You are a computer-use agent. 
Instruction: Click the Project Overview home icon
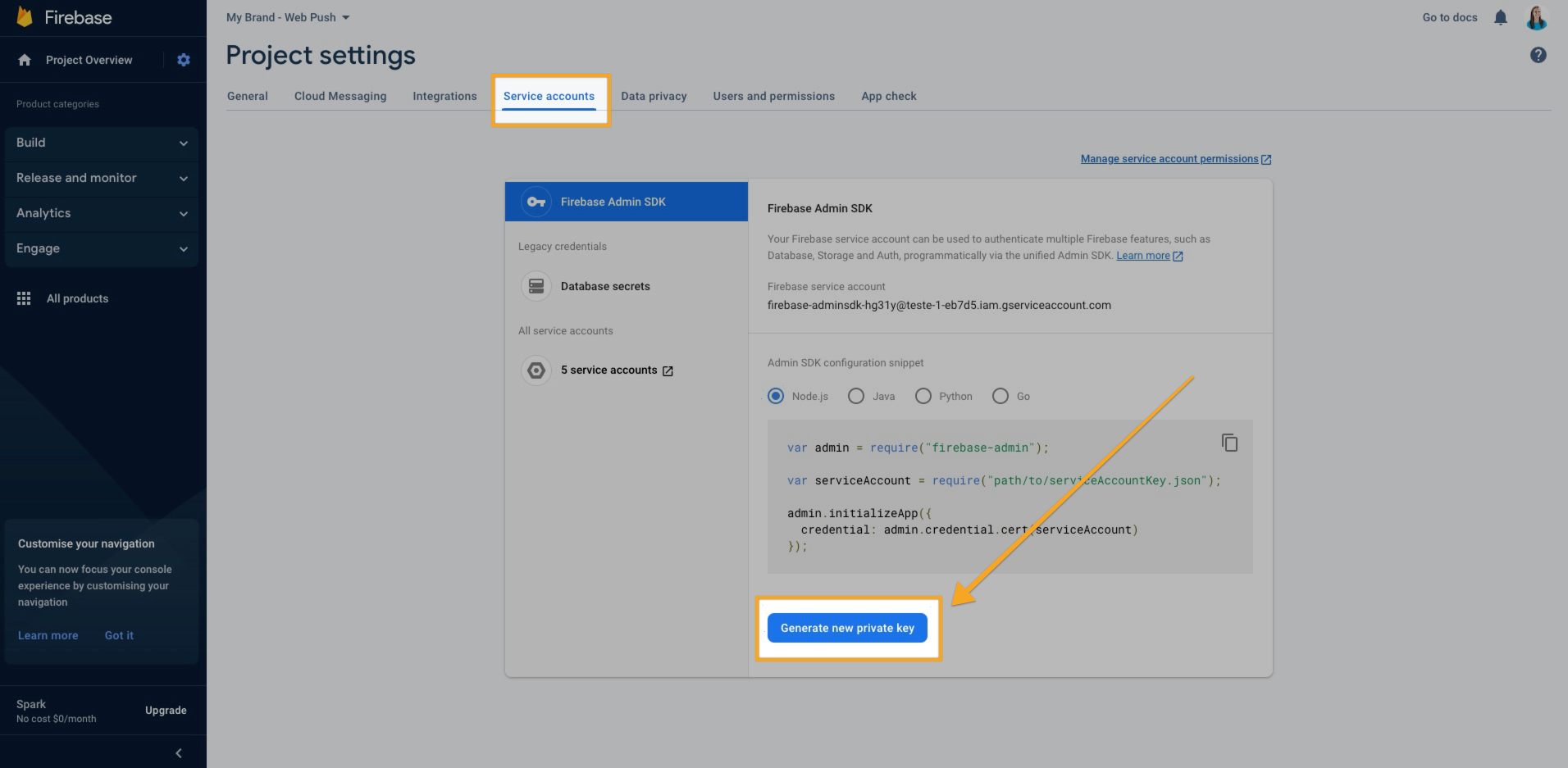click(25, 60)
